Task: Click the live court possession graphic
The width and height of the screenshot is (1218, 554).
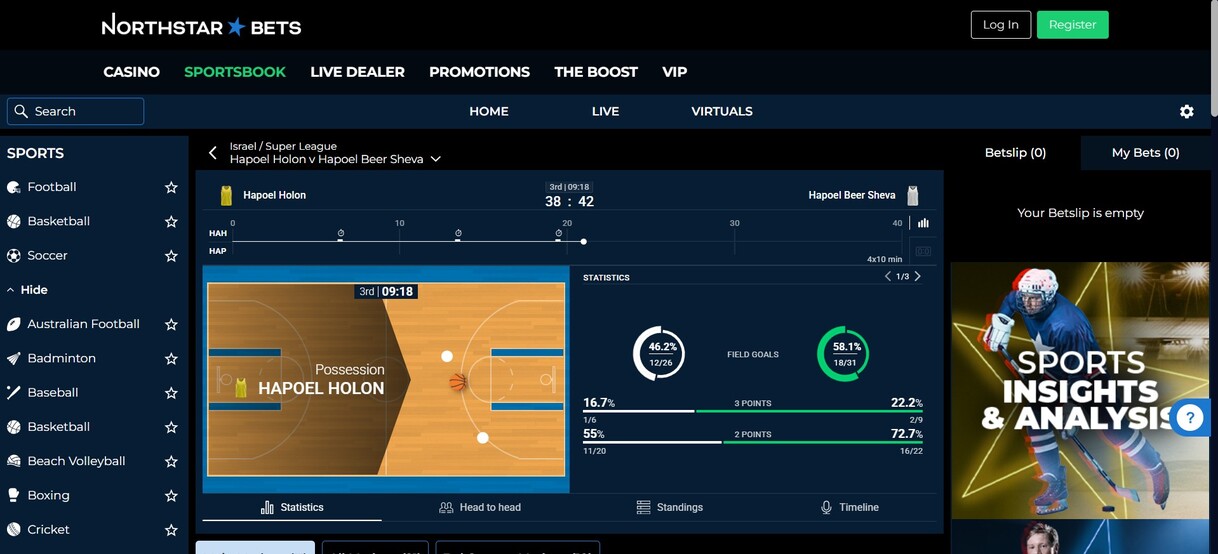Action: pos(386,379)
